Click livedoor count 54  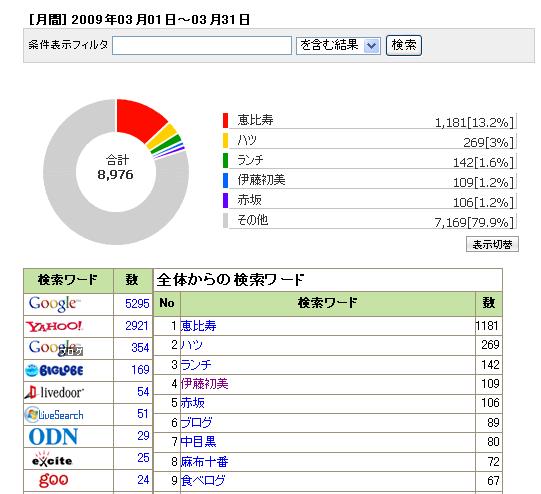[143, 392]
